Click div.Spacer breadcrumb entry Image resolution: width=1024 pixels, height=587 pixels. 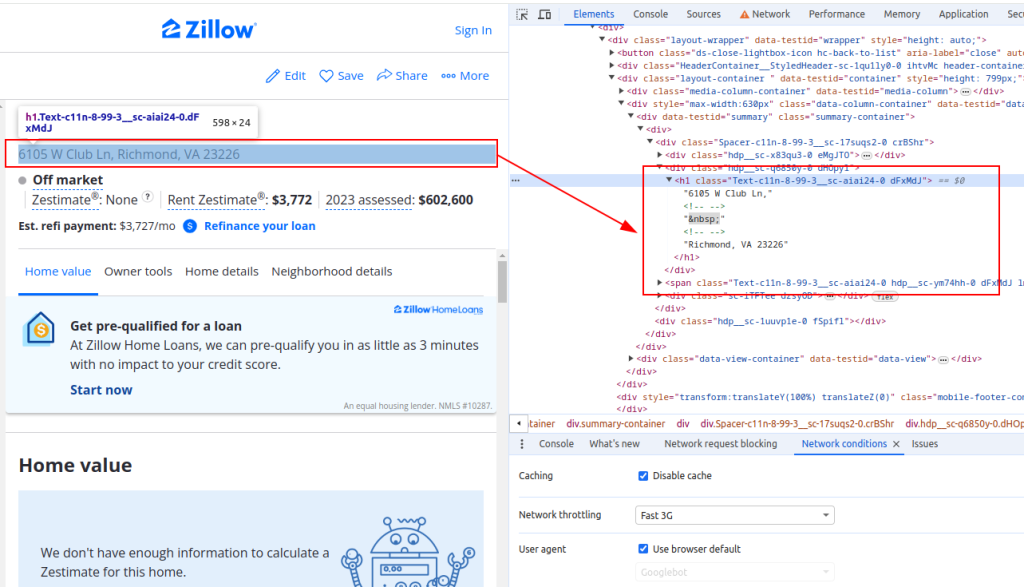[797, 424]
